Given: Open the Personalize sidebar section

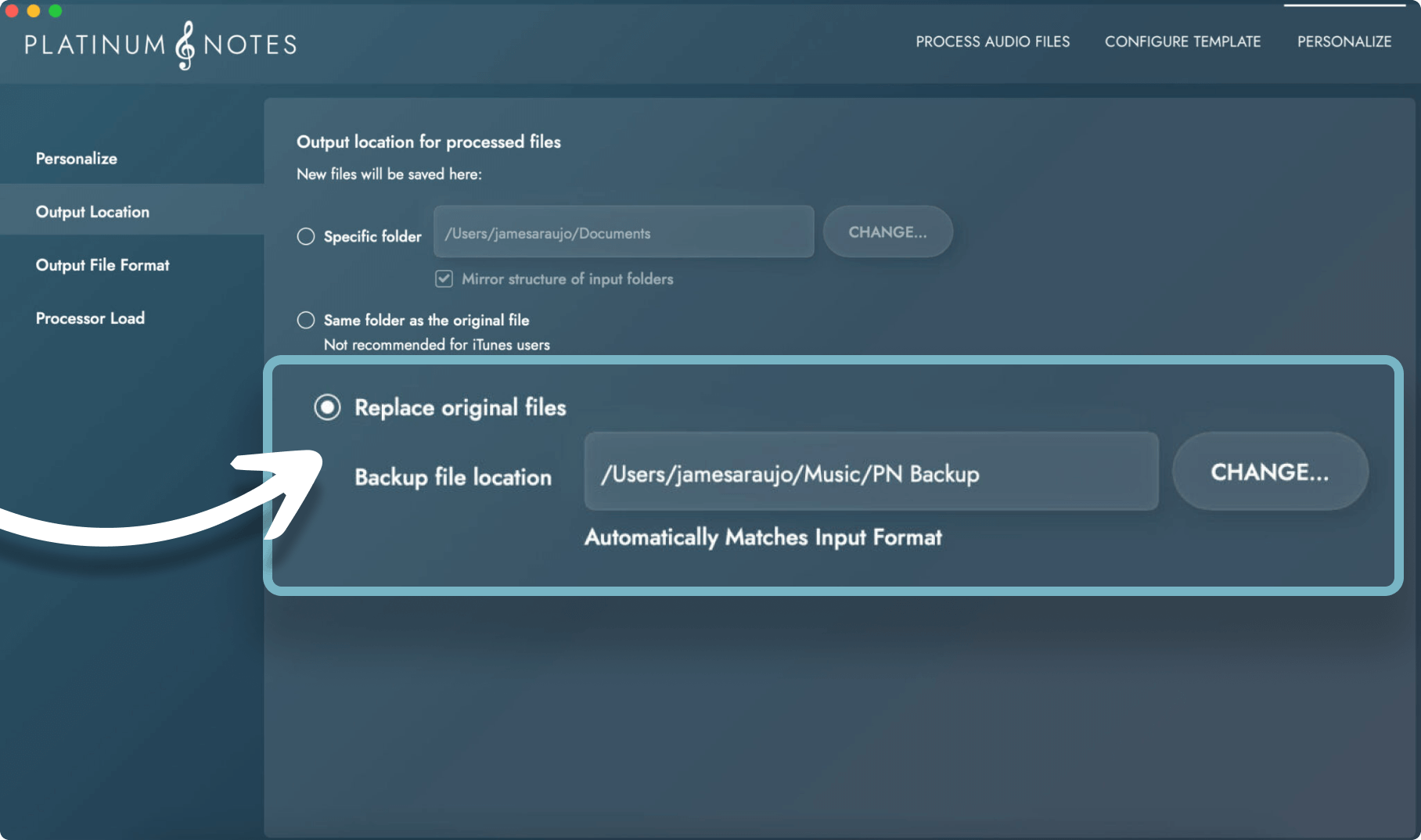Looking at the screenshot, I should tap(77, 158).
